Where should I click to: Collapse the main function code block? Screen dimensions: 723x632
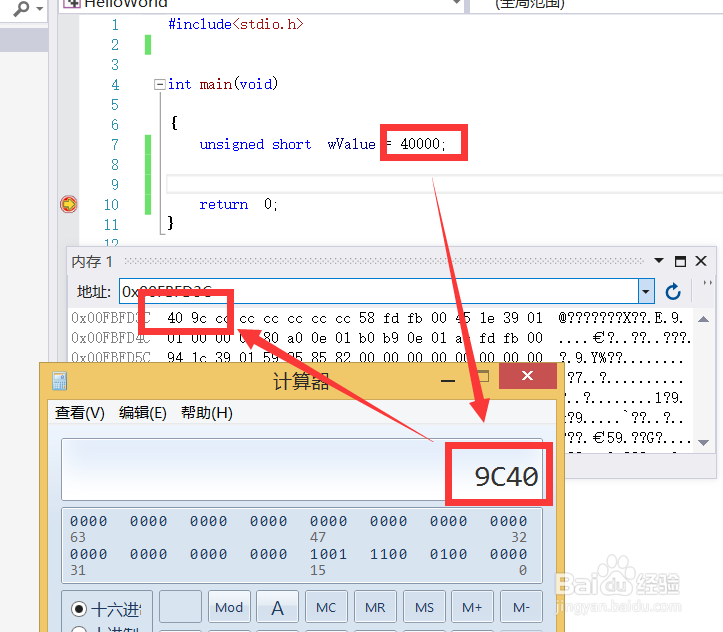(160, 84)
